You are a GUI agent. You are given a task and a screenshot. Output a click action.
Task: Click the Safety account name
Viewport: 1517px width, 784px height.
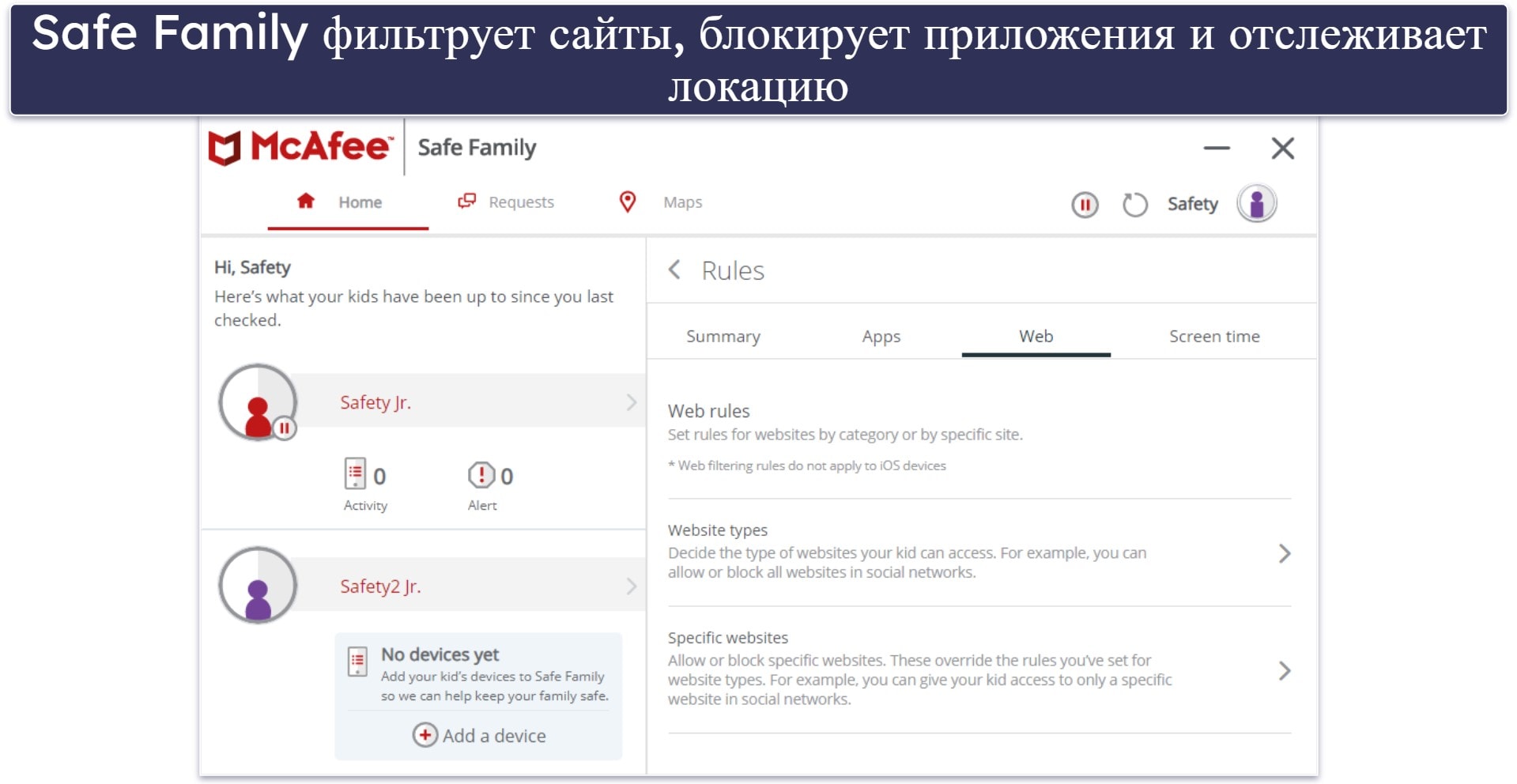click(1192, 204)
